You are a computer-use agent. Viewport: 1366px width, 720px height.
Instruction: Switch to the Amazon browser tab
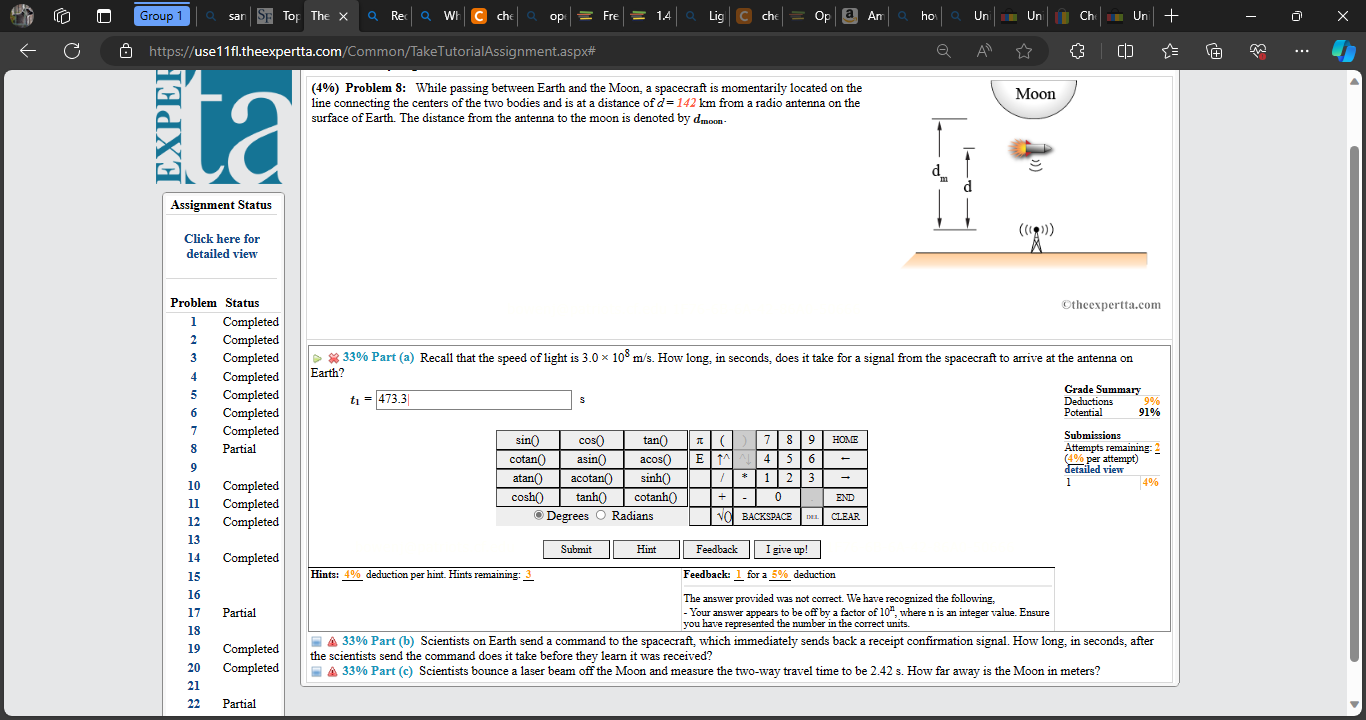[x=861, y=16]
